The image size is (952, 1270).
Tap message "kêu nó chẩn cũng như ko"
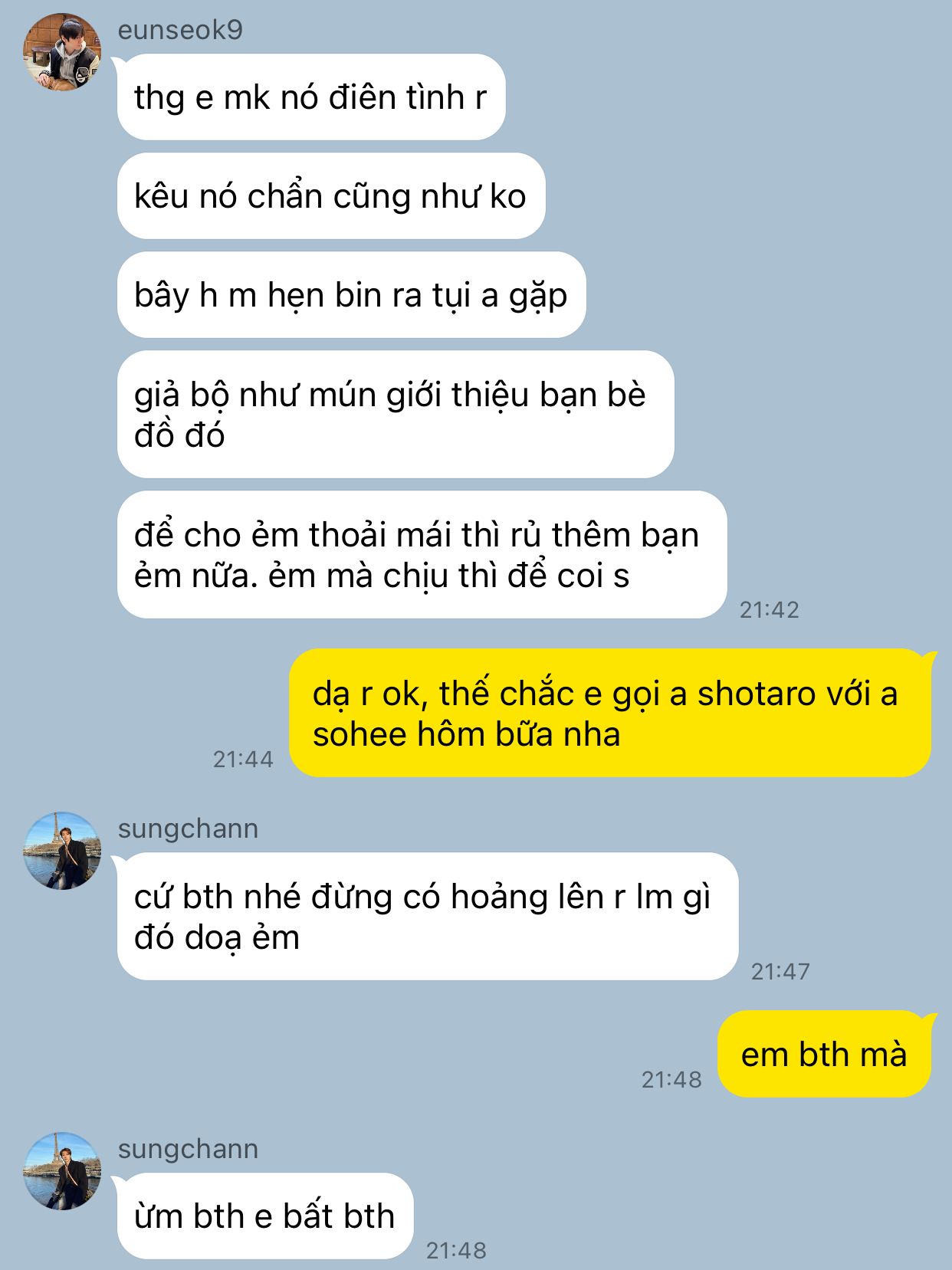[330, 196]
